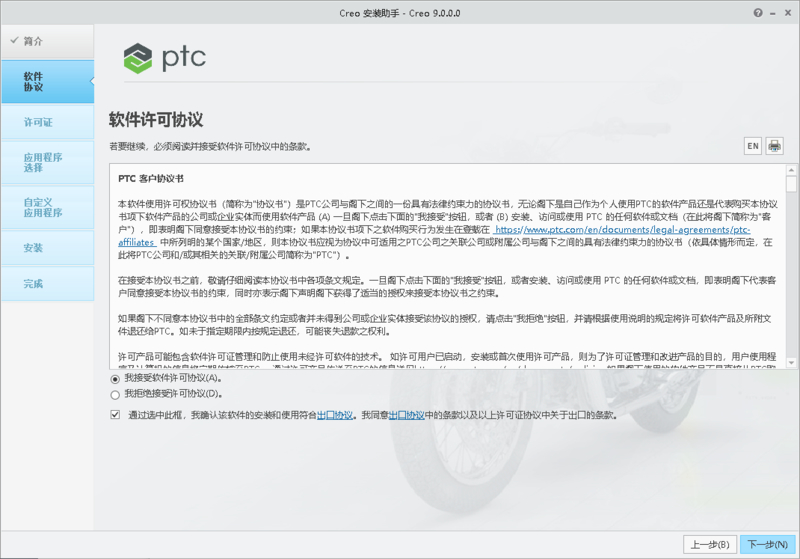This screenshot has height=559, width=800.
Task: Close the Creo installer window
Action: pyautogui.click(x=788, y=13)
